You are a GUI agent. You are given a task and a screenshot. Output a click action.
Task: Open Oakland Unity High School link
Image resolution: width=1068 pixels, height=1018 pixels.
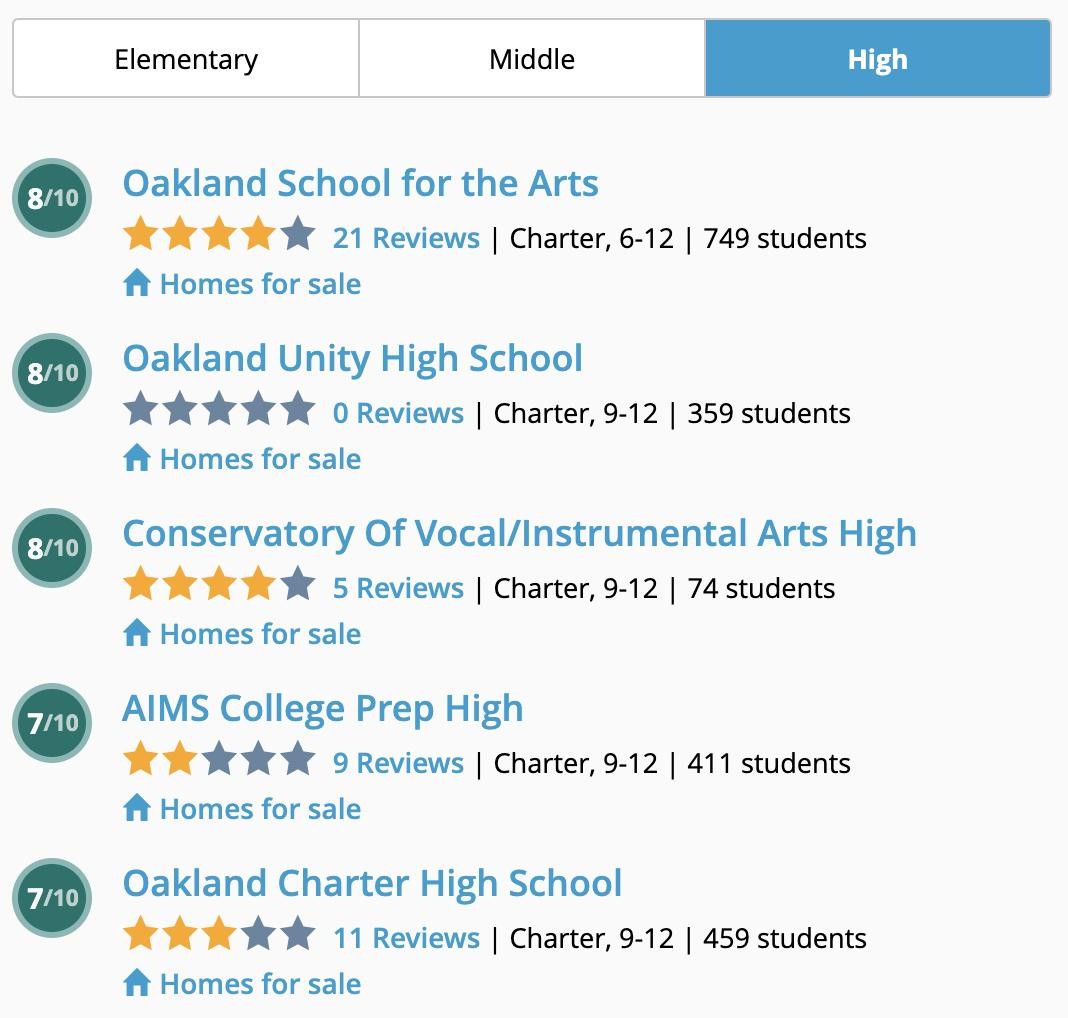(x=352, y=359)
